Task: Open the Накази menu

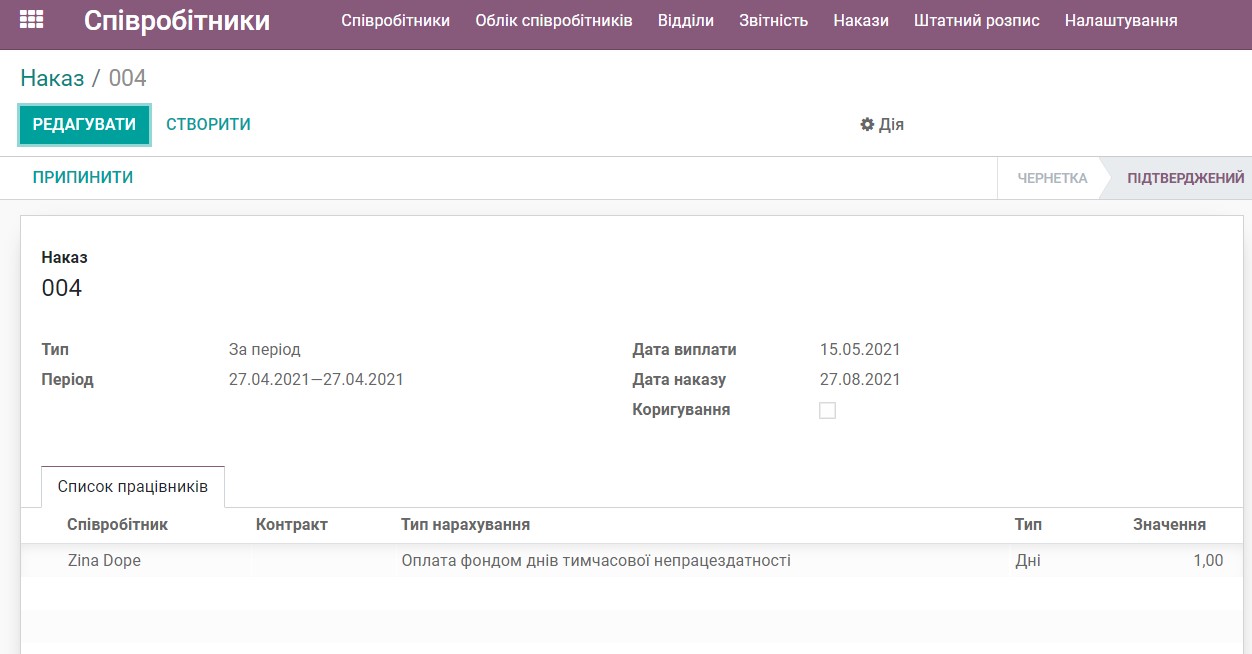Action: pyautogui.click(x=860, y=19)
